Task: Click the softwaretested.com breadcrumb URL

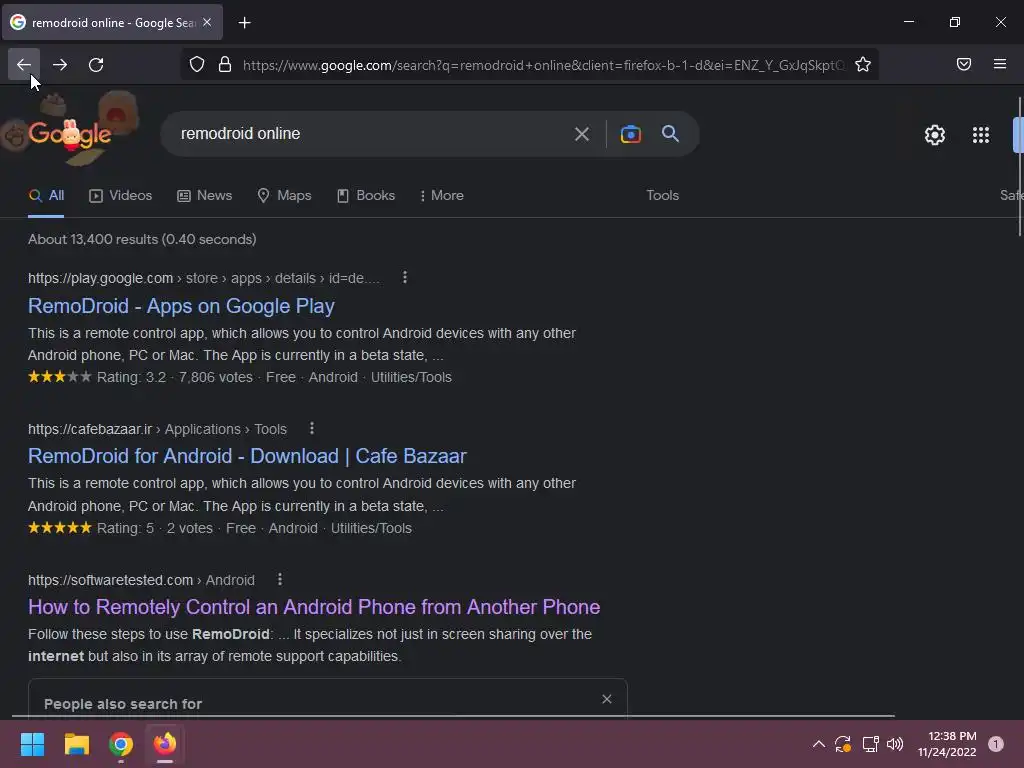Action: tap(141, 580)
